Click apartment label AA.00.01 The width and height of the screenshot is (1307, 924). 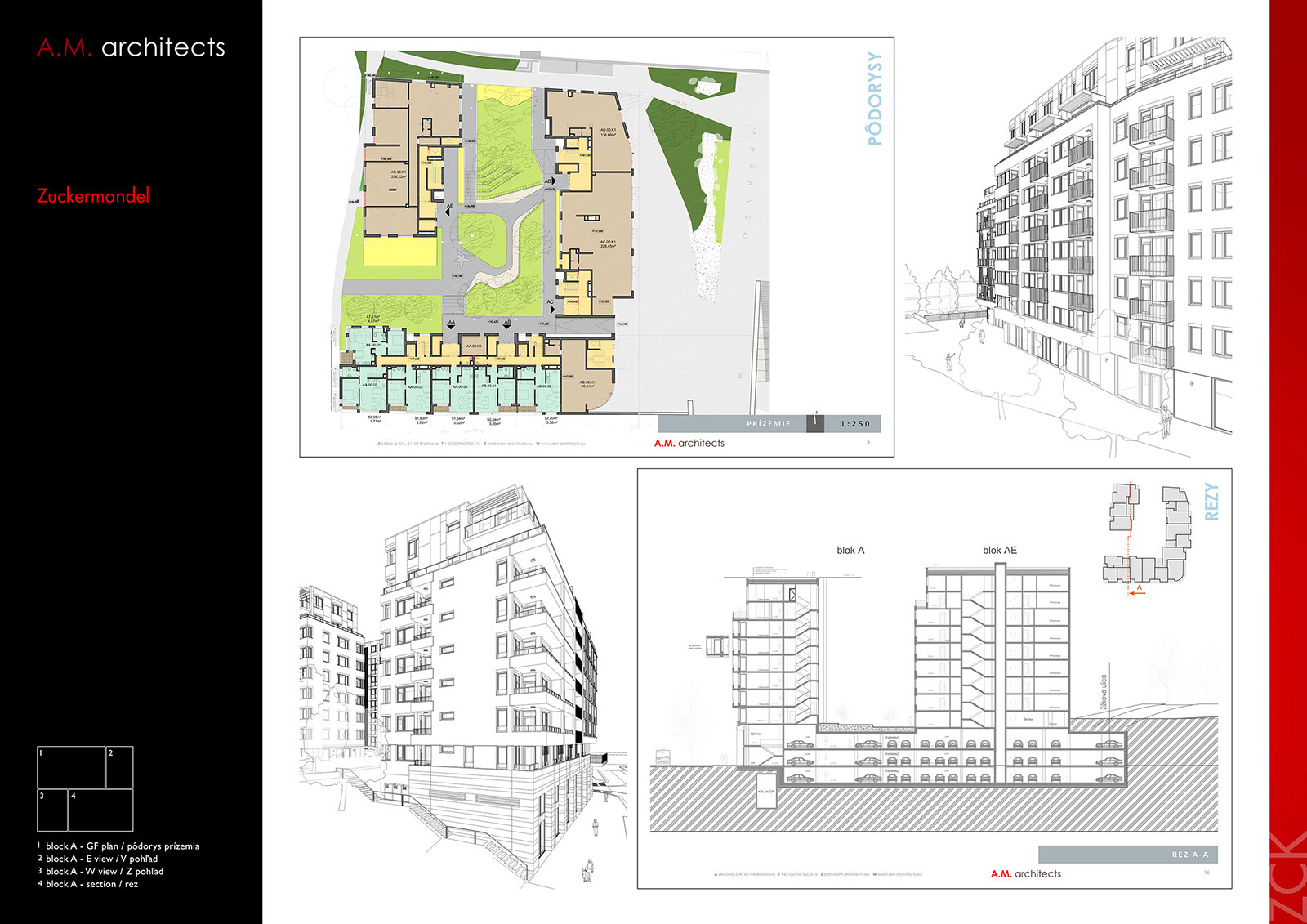coord(372,346)
